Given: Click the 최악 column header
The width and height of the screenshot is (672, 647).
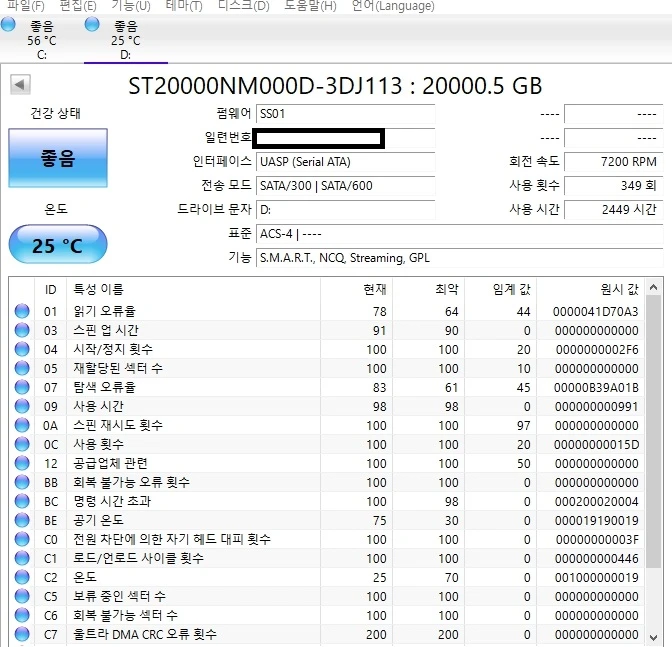Looking at the screenshot, I should [x=429, y=289].
